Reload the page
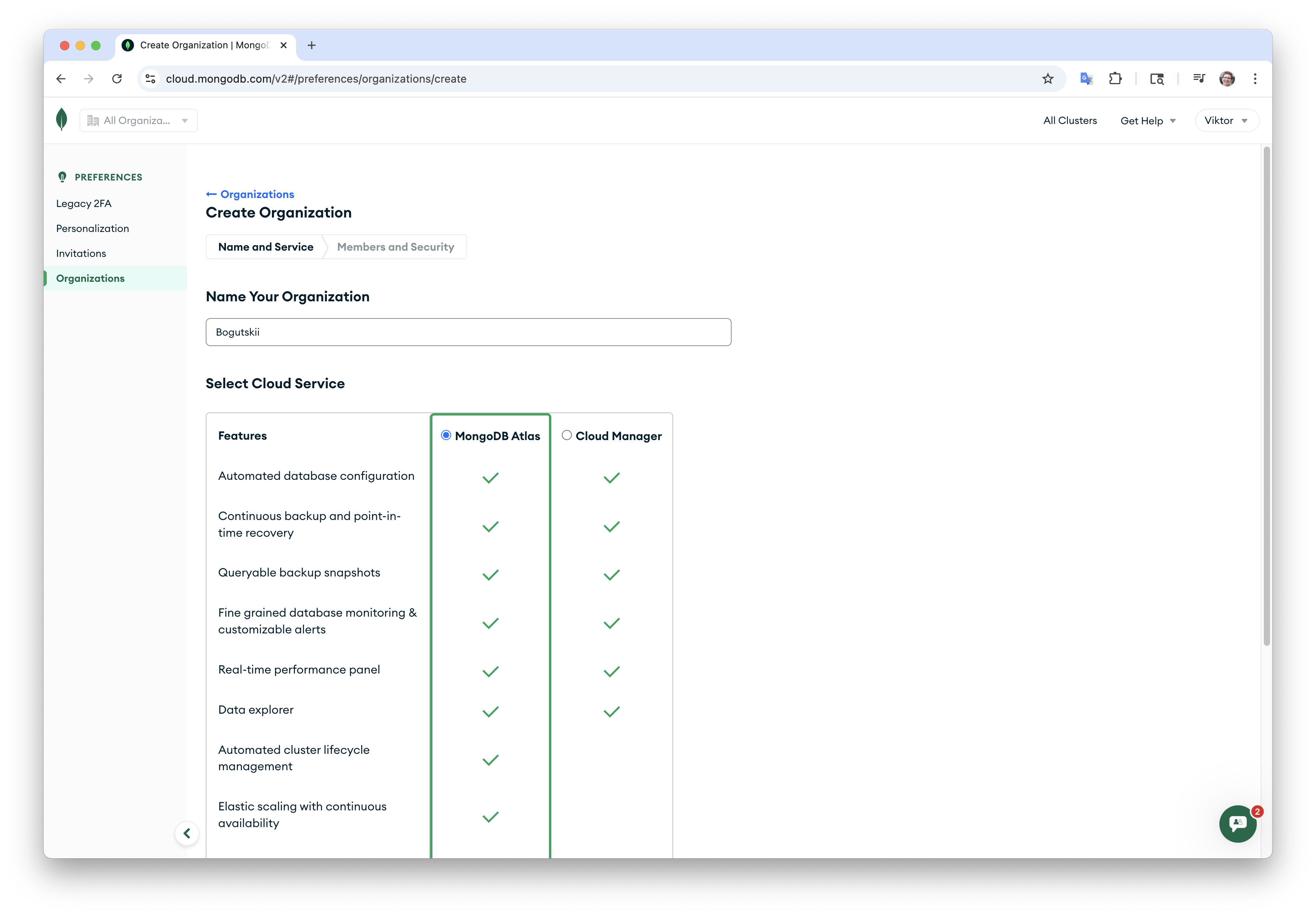The height and width of the screenshot is (916, 1316). click(x=117, y=79)
